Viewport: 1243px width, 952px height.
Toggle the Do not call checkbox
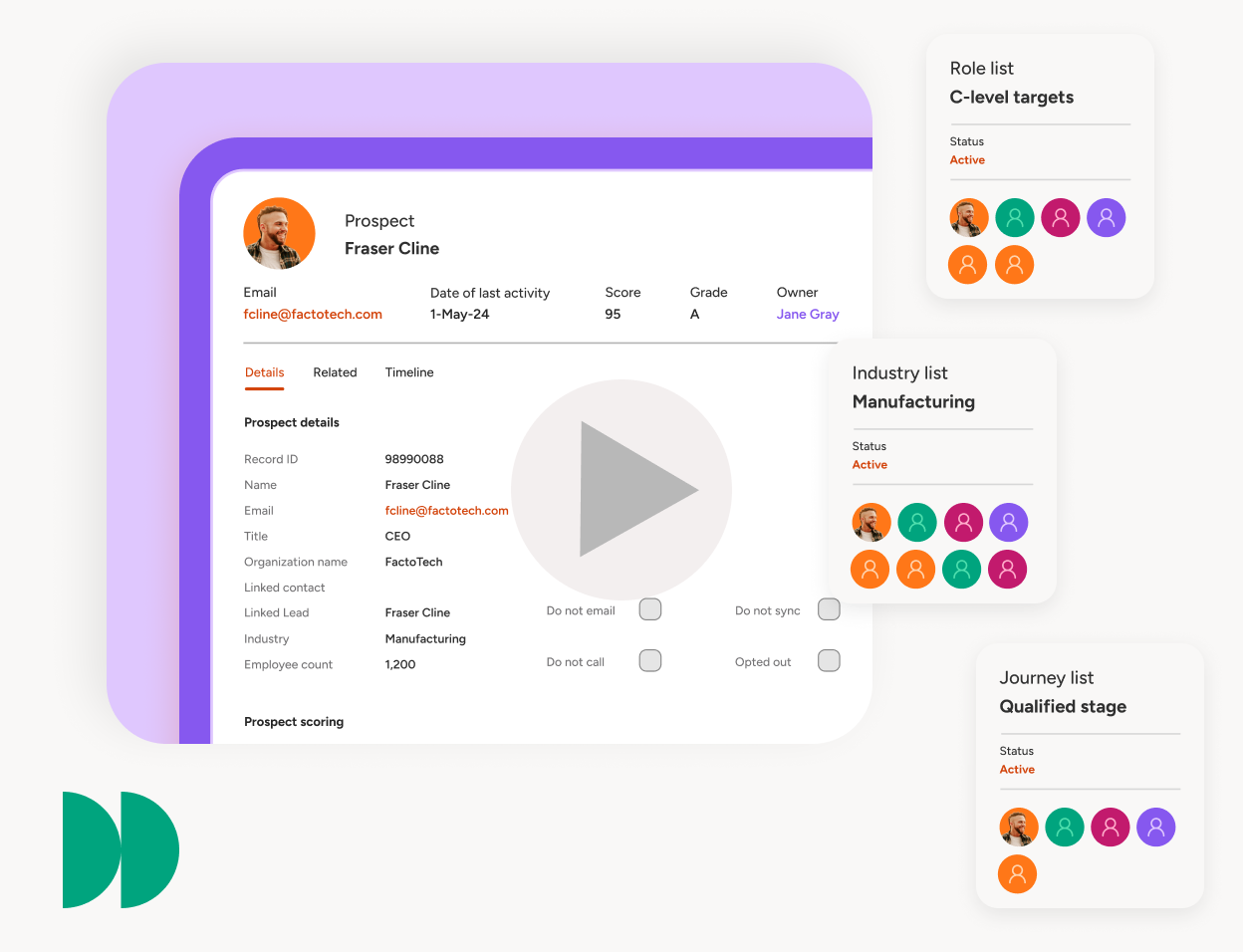coord(650,661)
